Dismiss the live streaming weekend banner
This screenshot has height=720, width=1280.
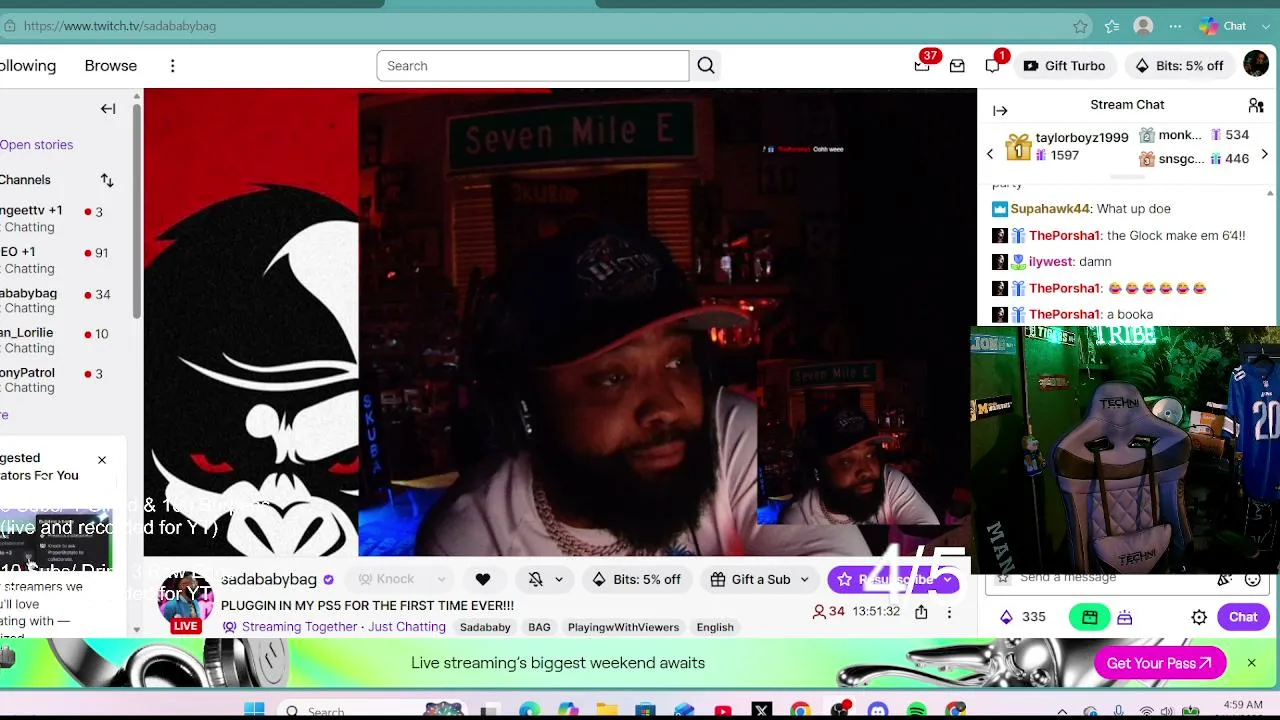[1251, 663]
